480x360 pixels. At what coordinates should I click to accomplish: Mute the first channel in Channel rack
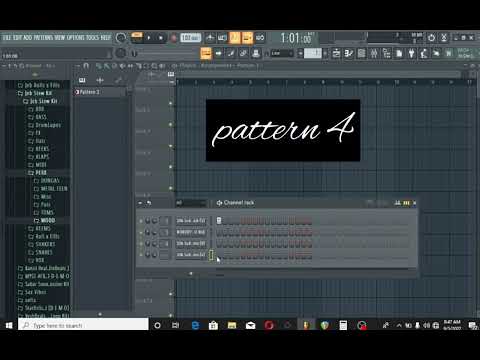[141, 221]
